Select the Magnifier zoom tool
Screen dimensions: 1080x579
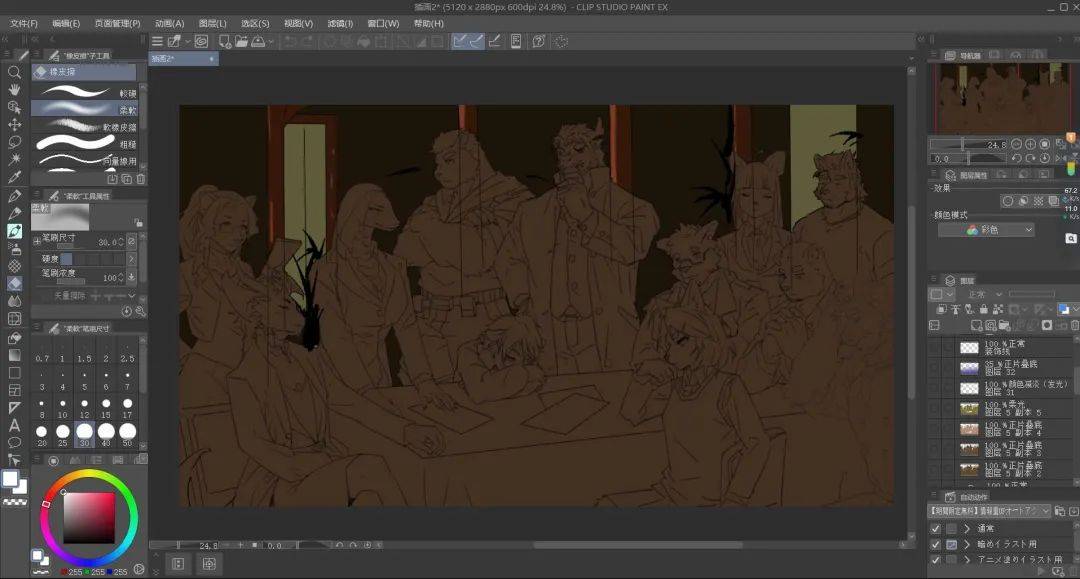click(x=14, y=72)
